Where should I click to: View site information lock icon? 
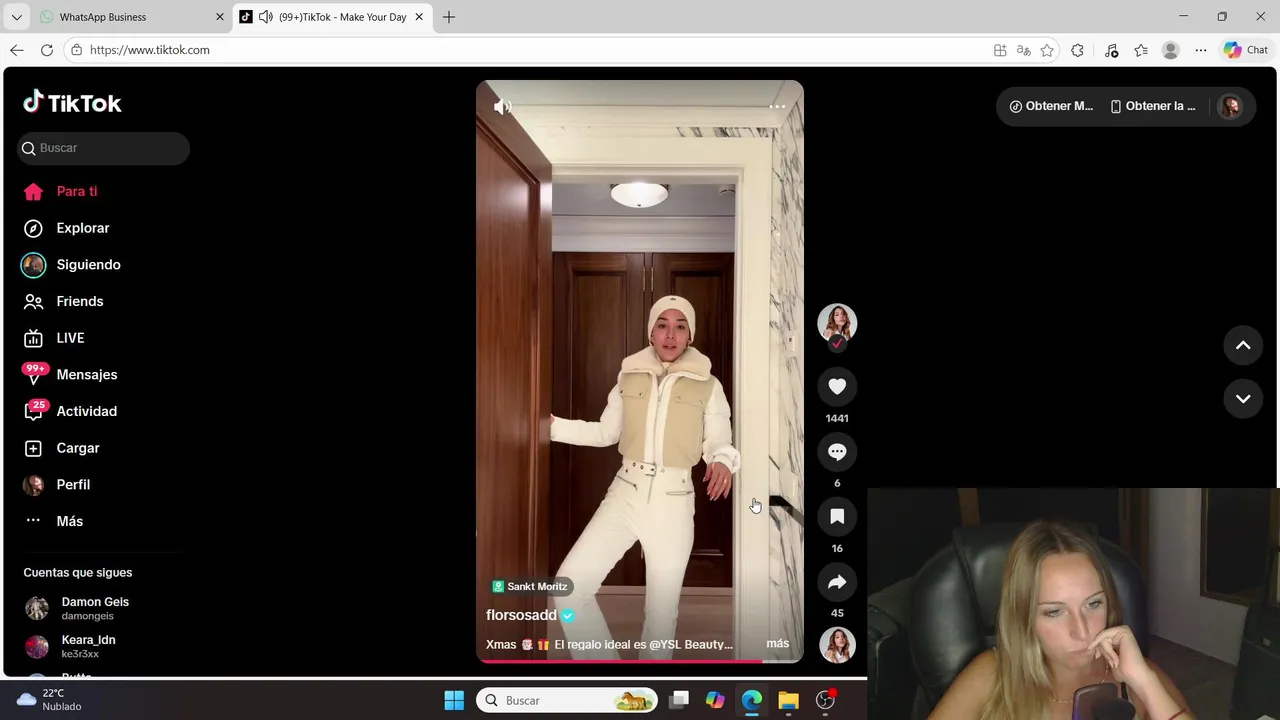tap(76, 50)
